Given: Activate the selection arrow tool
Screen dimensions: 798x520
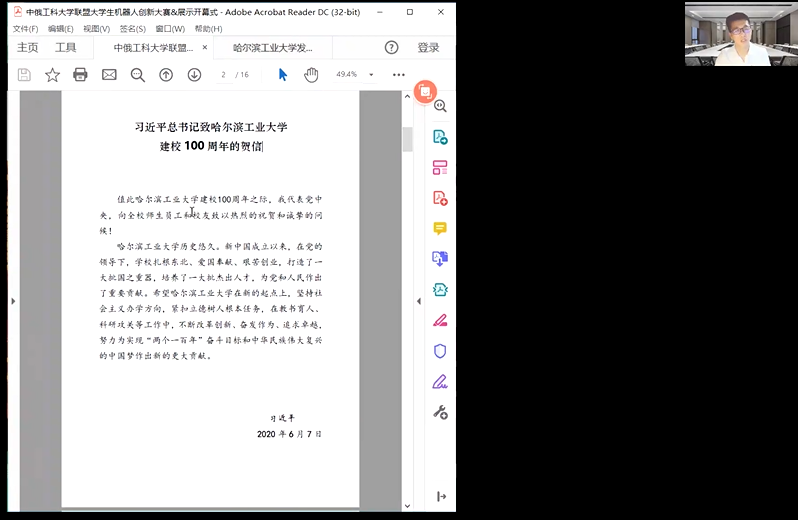Looking at the screenshot, I should point(283,75).
